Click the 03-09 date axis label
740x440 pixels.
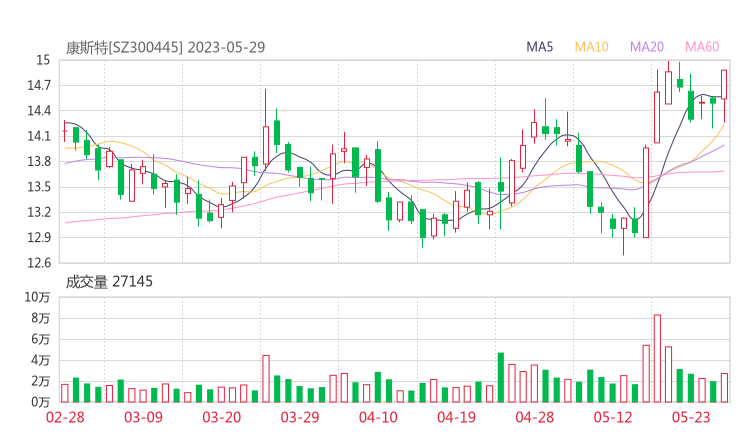(x=143, y=417)
